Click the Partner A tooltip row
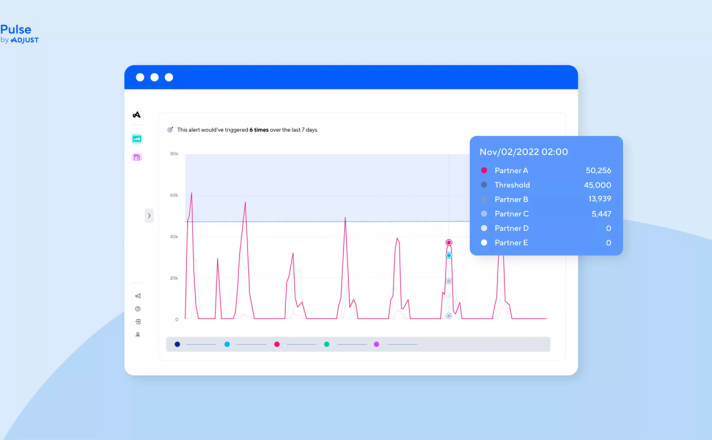Viewport: 712px width, 440px height. [x=546, y=170]
